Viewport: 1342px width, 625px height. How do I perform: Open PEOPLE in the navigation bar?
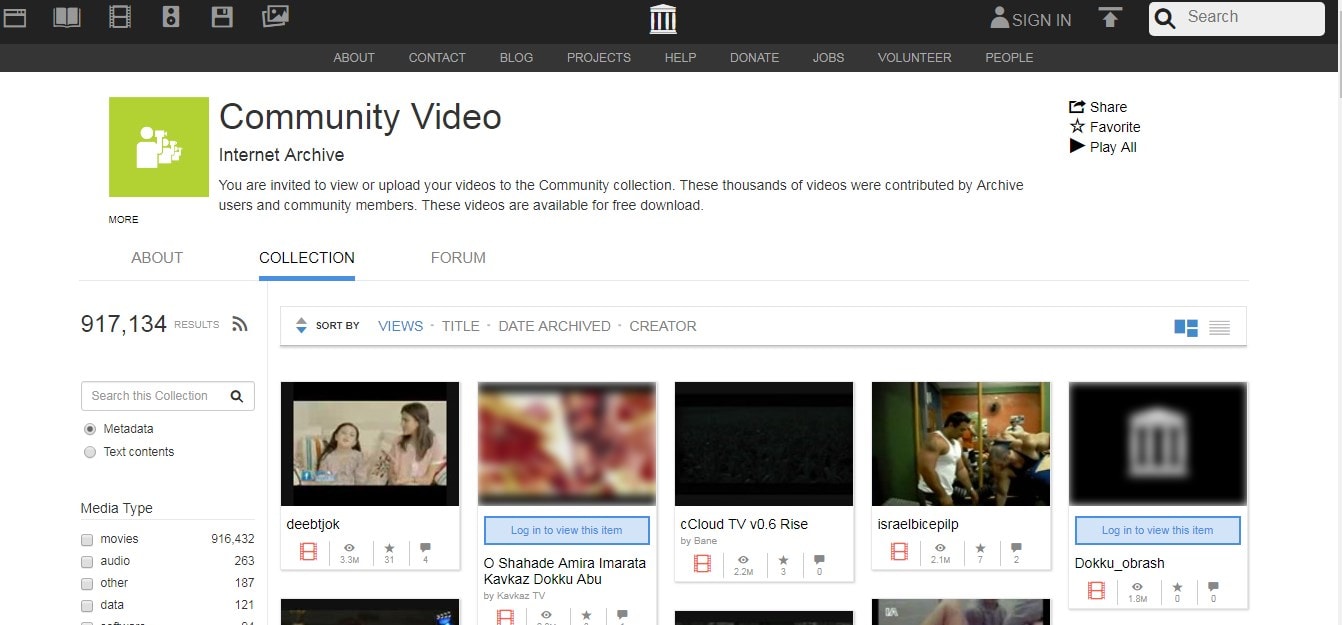1009,58
